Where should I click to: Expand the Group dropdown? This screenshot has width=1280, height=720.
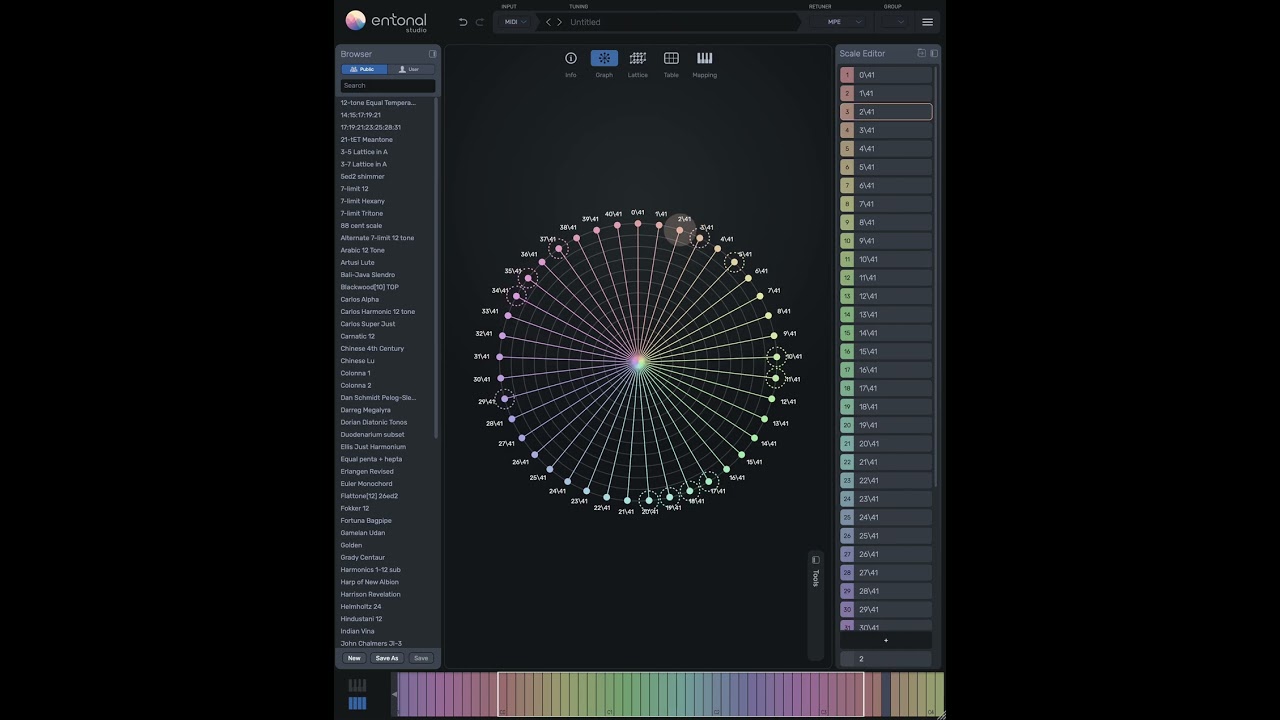coord(895,22)
